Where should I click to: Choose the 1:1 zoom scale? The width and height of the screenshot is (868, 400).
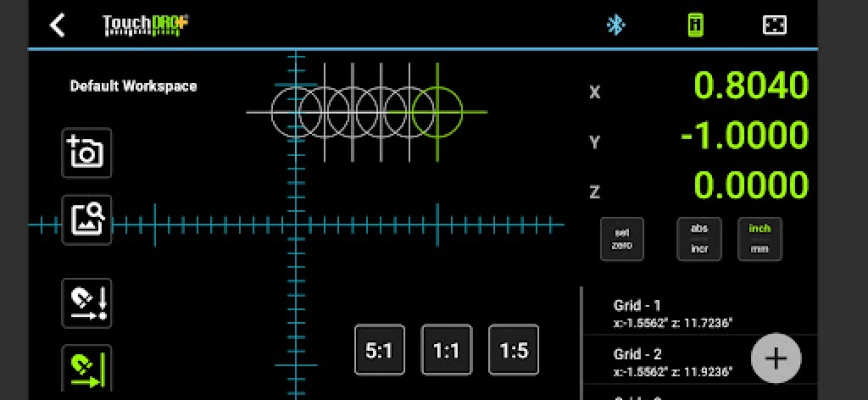(446, 350)
